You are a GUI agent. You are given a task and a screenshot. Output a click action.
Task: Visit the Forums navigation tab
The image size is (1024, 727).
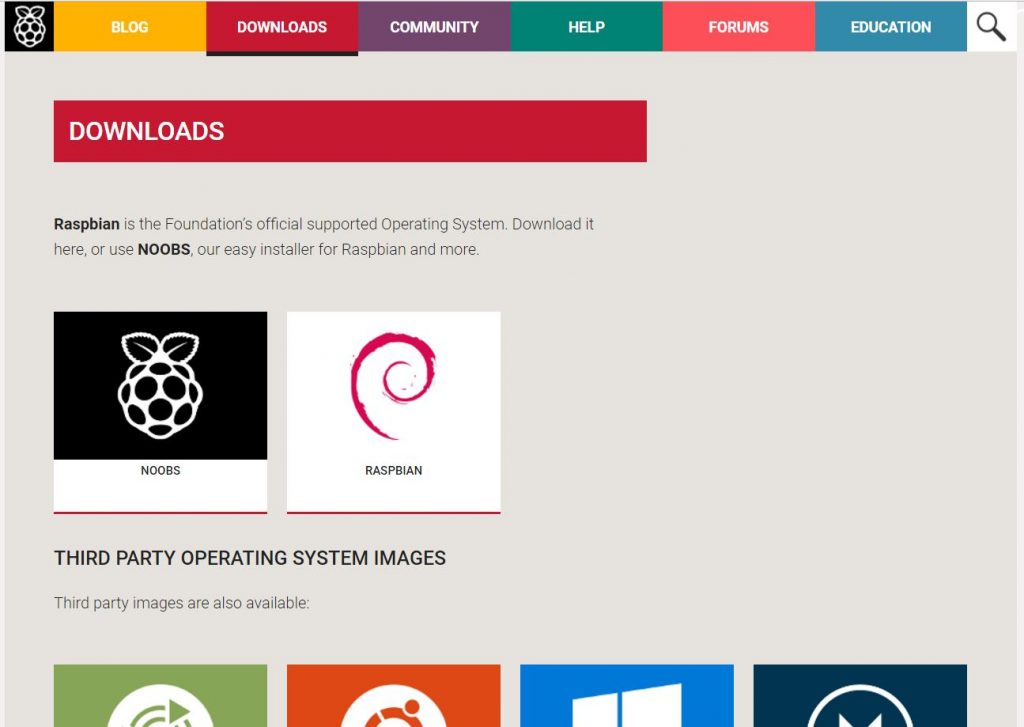(738, 27)
